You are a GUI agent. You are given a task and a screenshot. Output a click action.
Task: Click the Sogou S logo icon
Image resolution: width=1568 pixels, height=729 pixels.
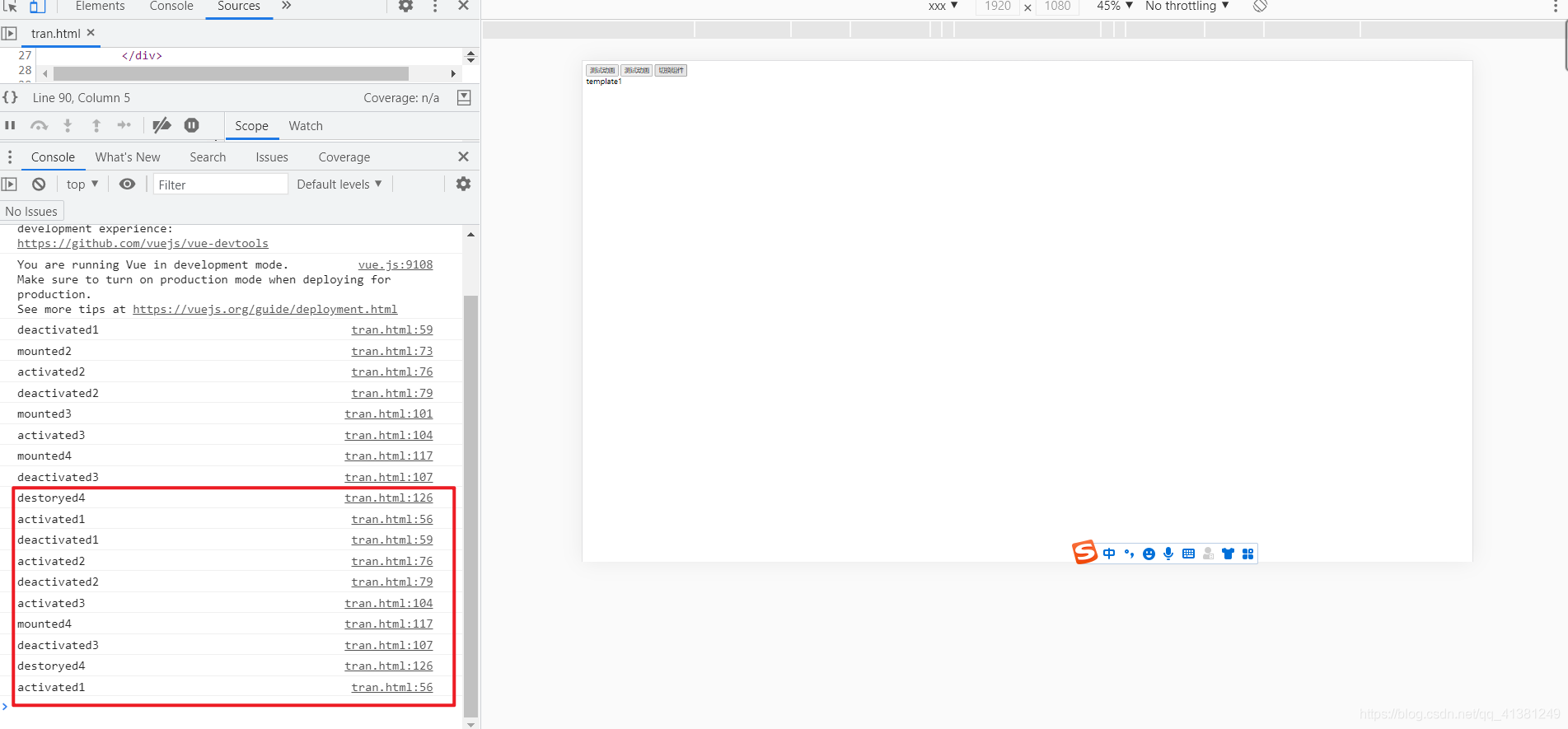coord(1084,552)
